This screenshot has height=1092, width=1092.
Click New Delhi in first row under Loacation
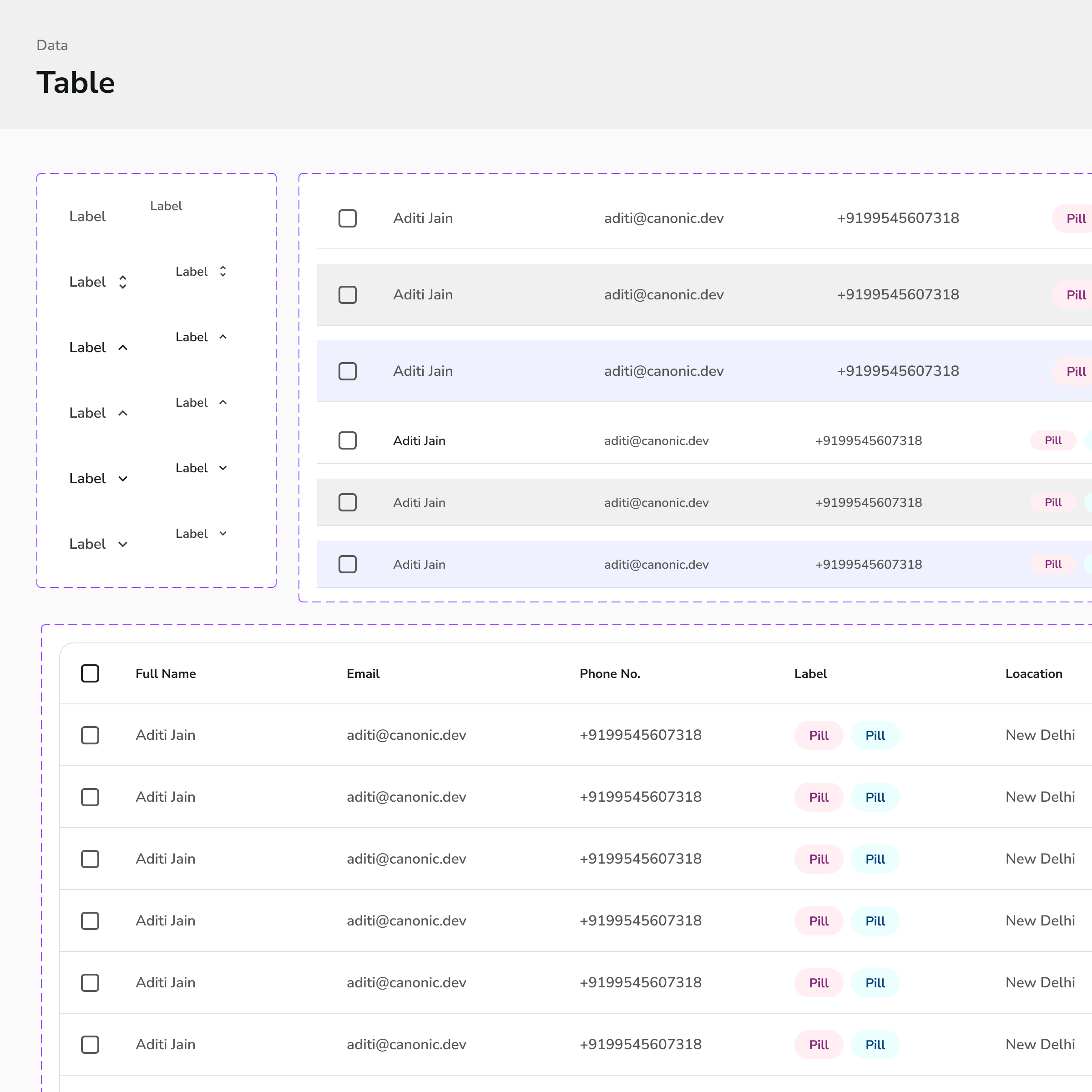1040,735
